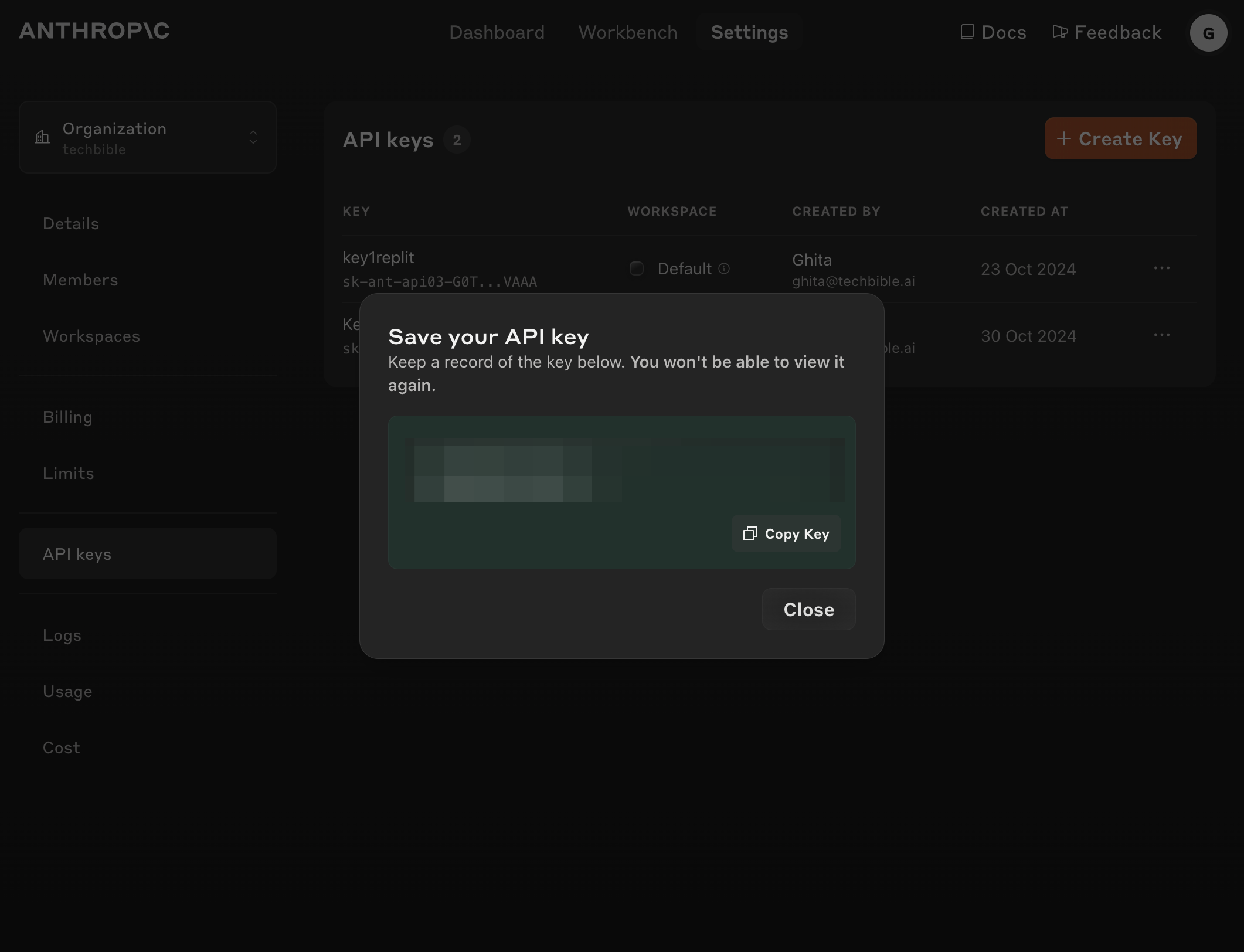Click the Create Key button
This screenshot has height=952, width=1244.
(1120, 138)
